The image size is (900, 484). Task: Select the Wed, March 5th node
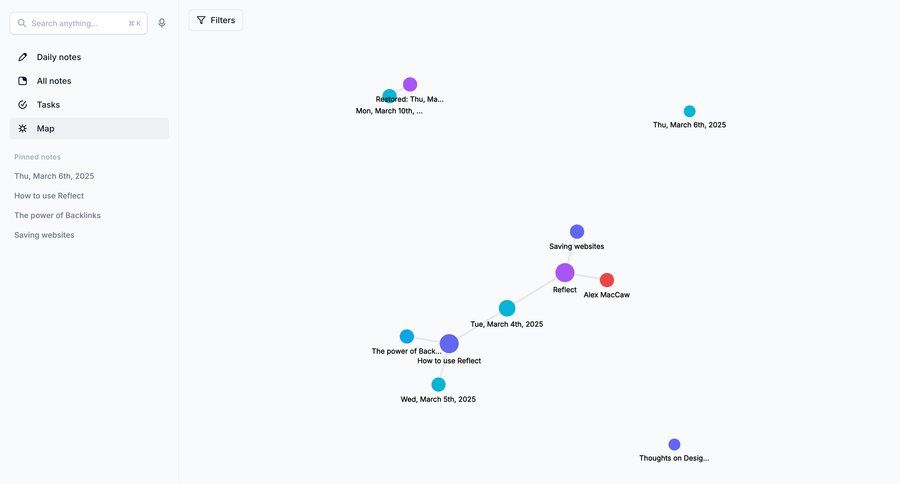tap(438, 384)
